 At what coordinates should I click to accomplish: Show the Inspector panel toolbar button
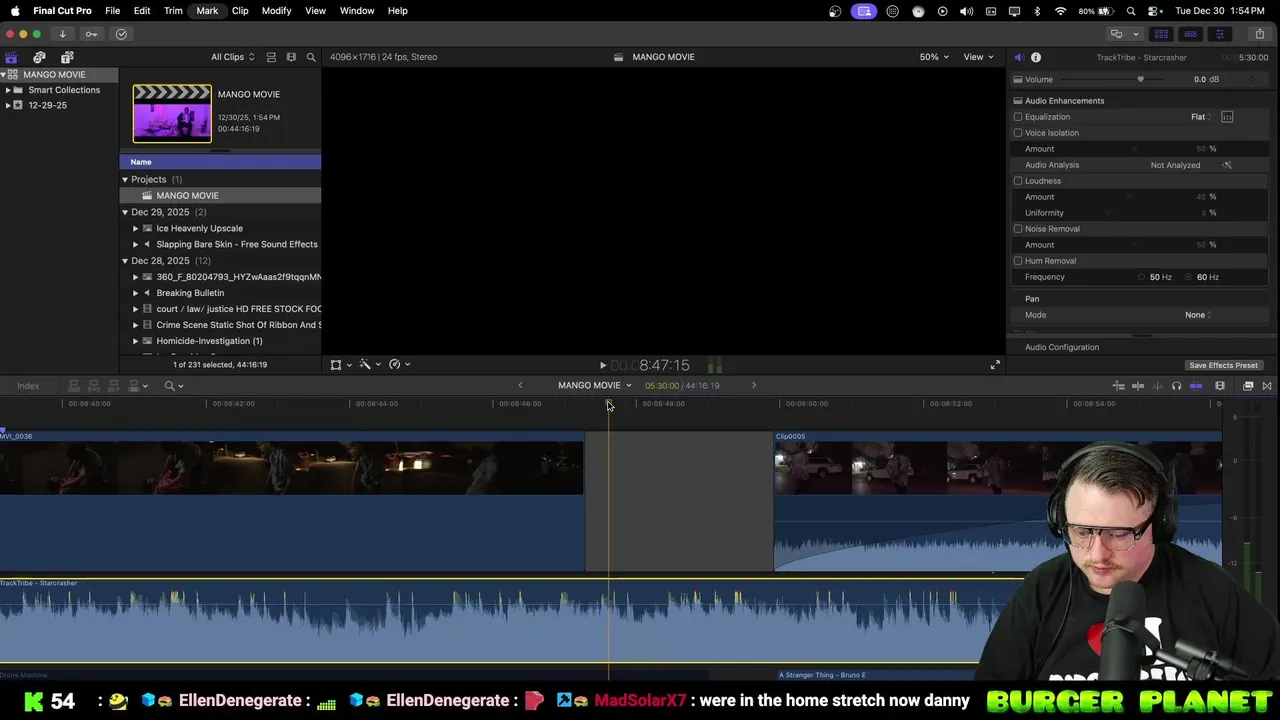(x=1219, y=34)
